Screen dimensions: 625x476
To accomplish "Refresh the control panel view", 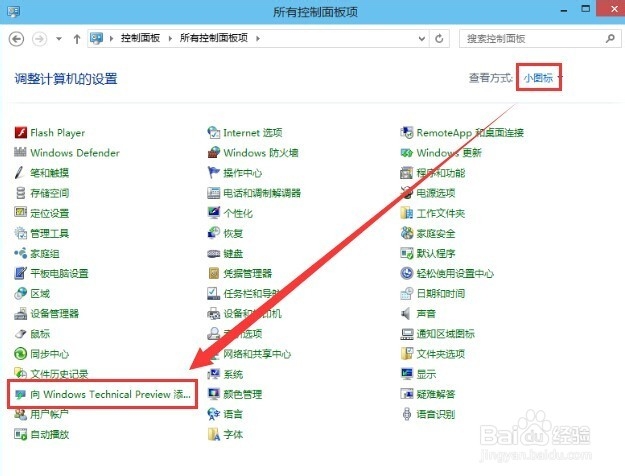I will [x=439, y=39].
